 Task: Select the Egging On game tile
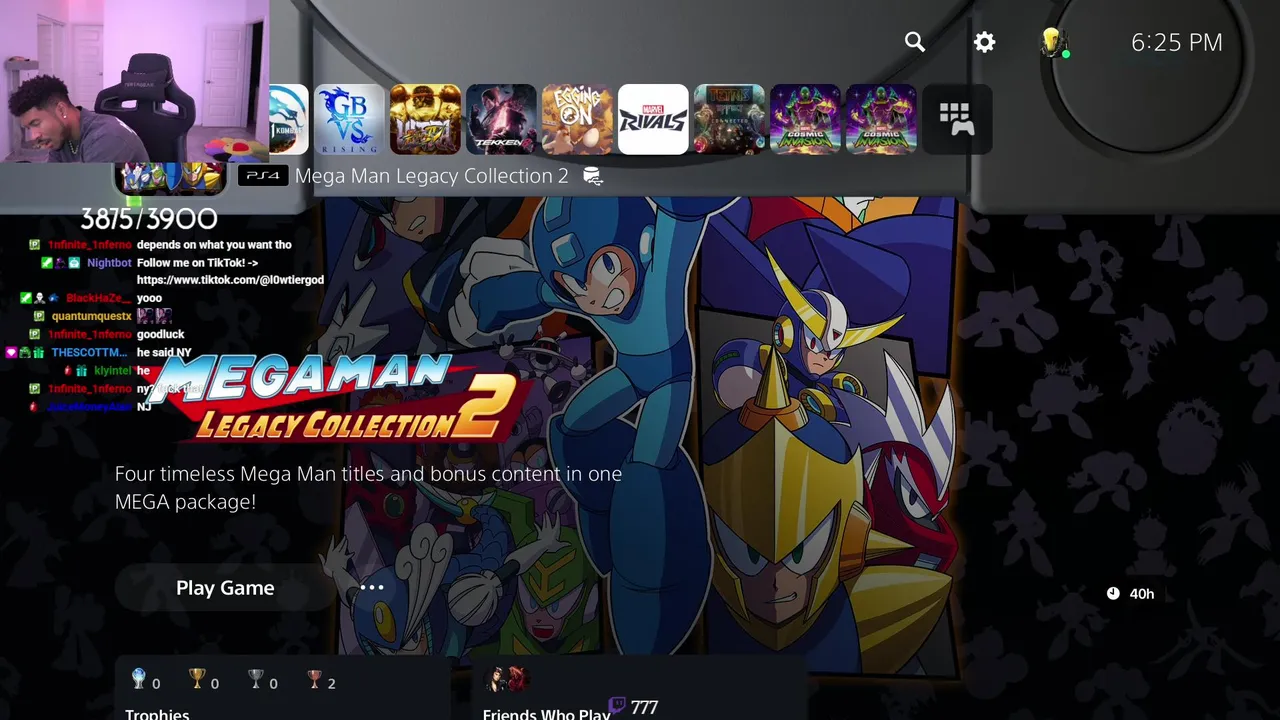577,119
